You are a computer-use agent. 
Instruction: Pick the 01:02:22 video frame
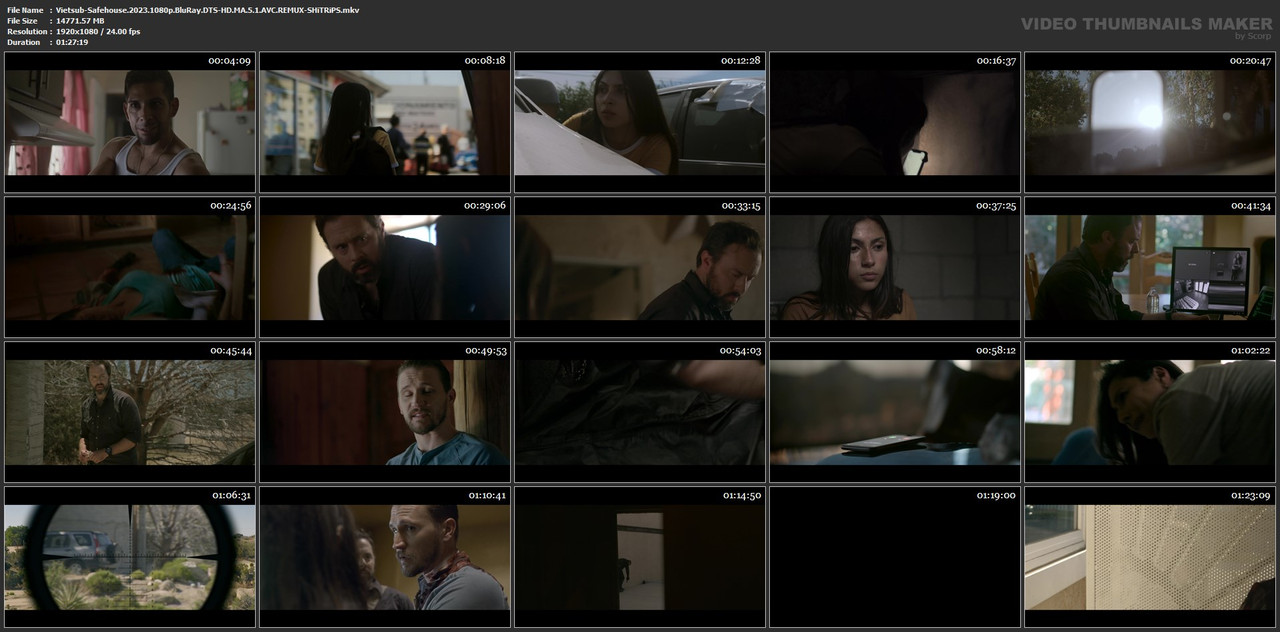tap(1150, 412)
